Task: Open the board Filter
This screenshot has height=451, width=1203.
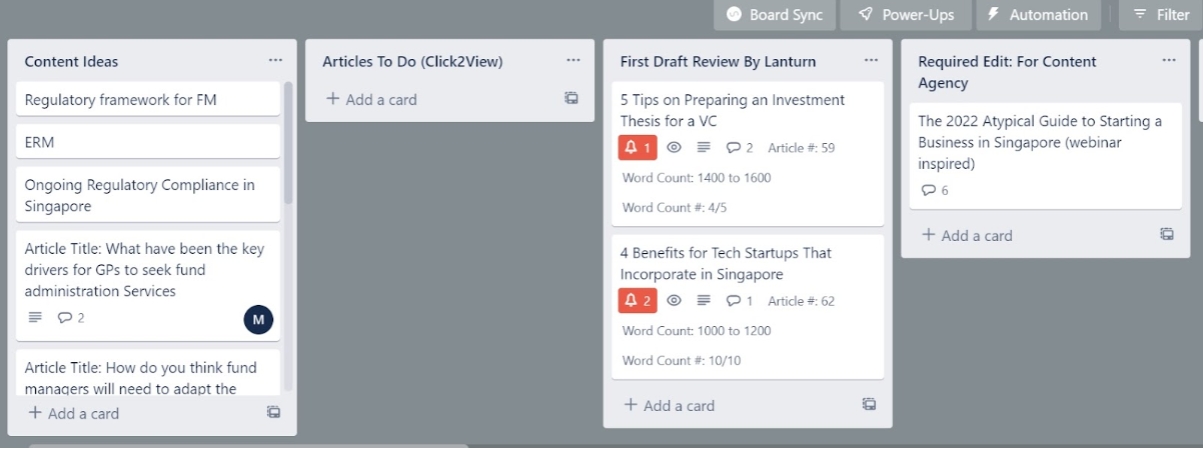Action: (x=1160, y=14)
